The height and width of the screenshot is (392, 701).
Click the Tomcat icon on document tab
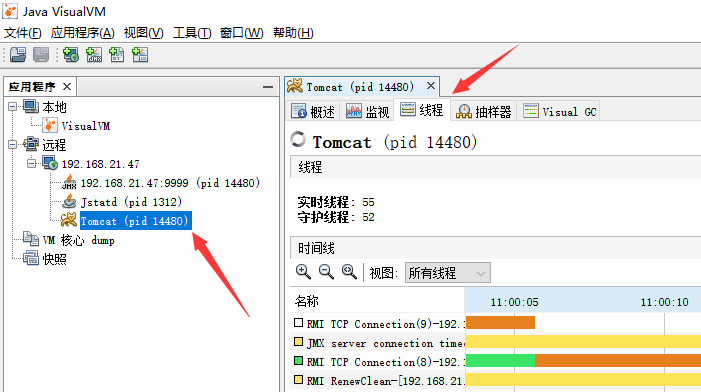(295, 85)
